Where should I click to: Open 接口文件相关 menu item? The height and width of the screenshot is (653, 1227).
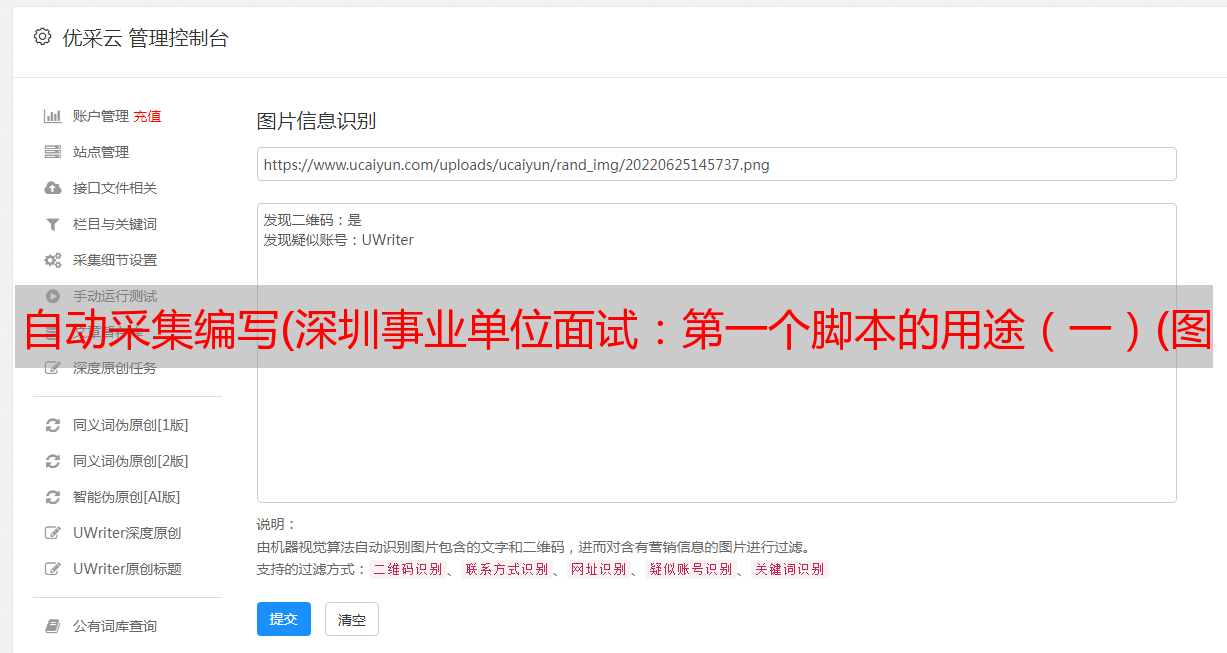(x=115, y=188)
